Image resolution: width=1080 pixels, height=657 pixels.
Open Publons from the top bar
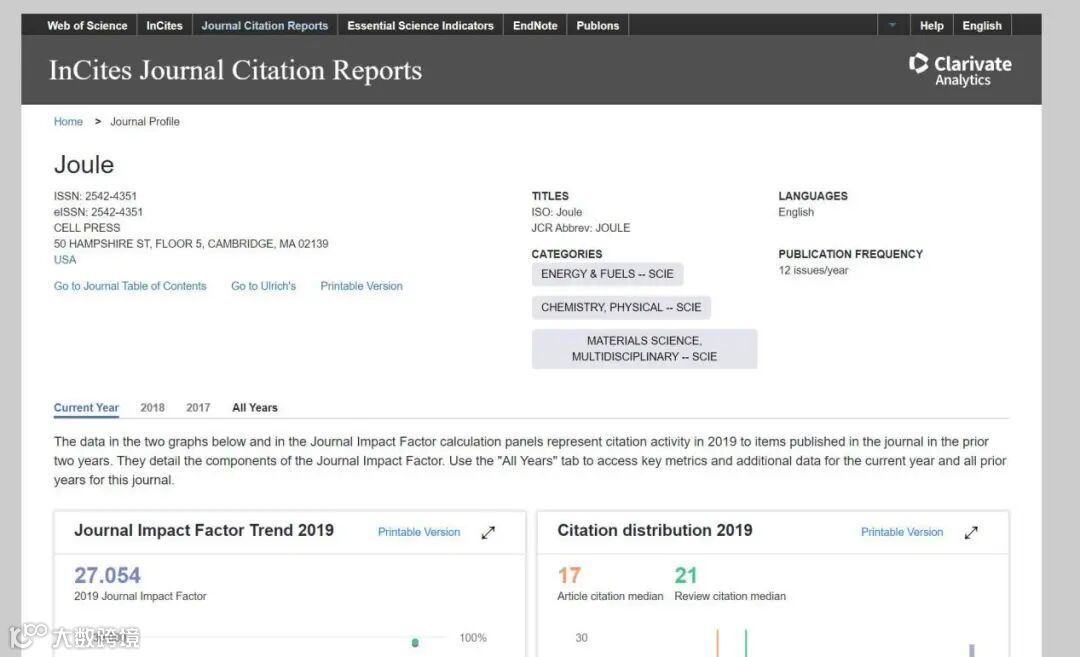(x=598, y=25)
